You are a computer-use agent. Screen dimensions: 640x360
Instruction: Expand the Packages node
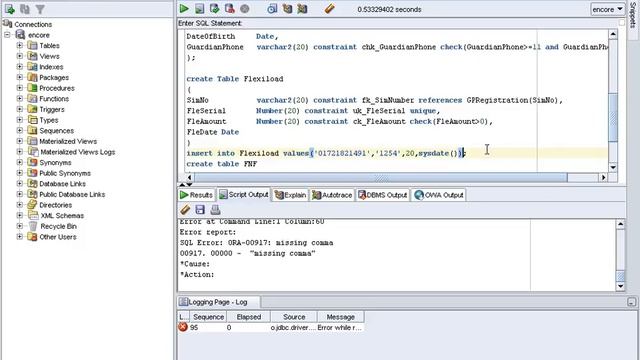(20, 78)
